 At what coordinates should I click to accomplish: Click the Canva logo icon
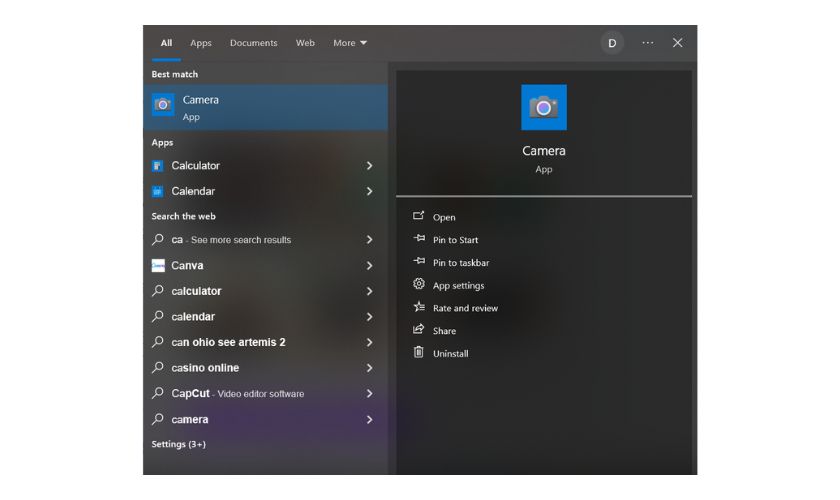pyautogui.click(x=158, y=266)
